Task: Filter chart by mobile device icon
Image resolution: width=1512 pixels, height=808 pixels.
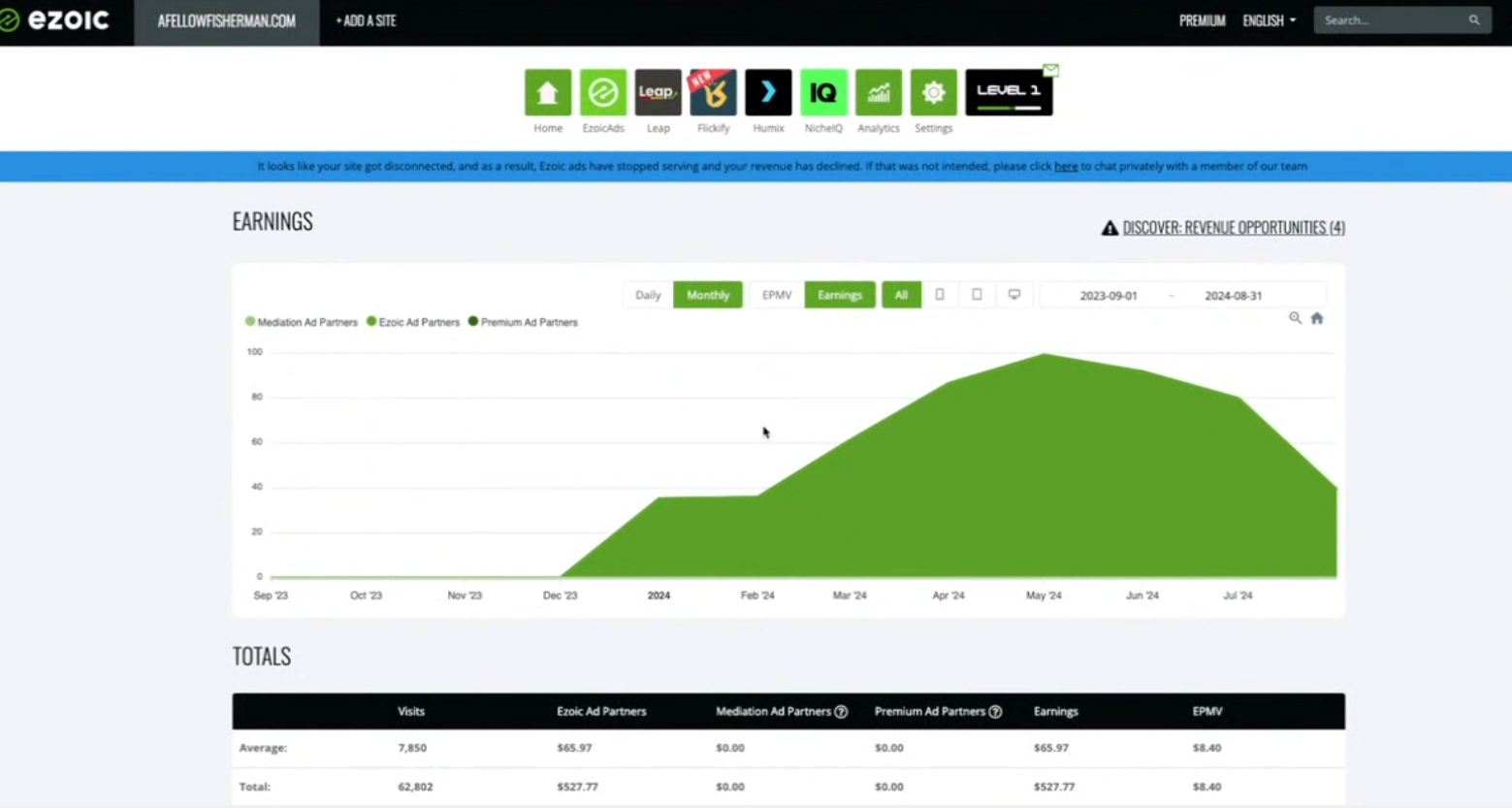Action: pyautogui.click(x=940, y=295)
